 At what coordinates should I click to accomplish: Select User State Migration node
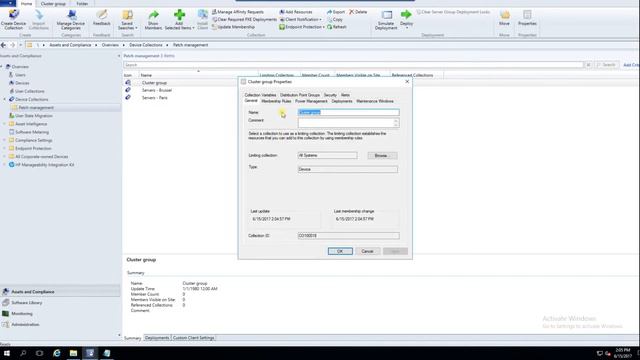pos(33,116)
